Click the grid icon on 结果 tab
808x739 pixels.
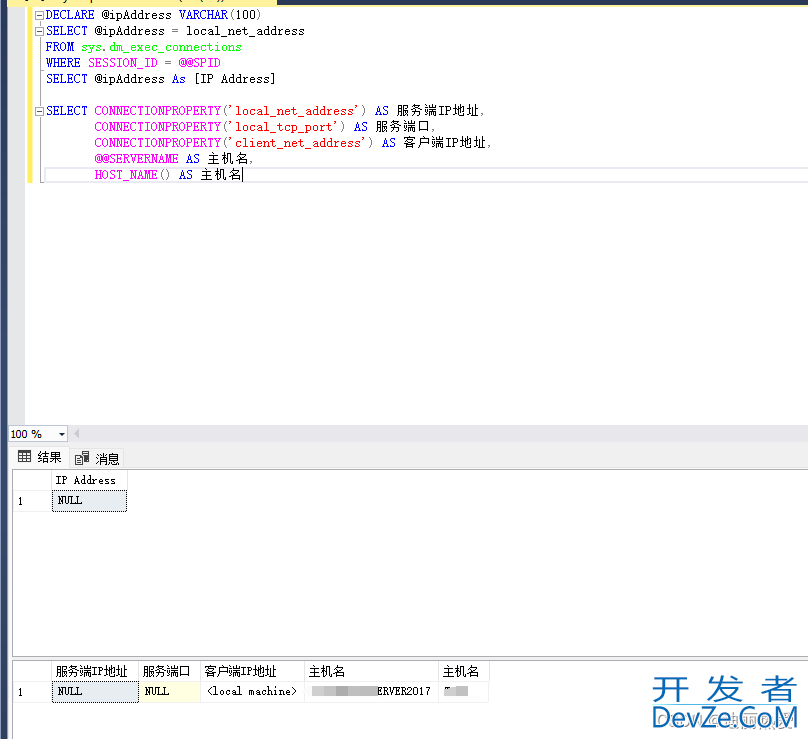24,457
